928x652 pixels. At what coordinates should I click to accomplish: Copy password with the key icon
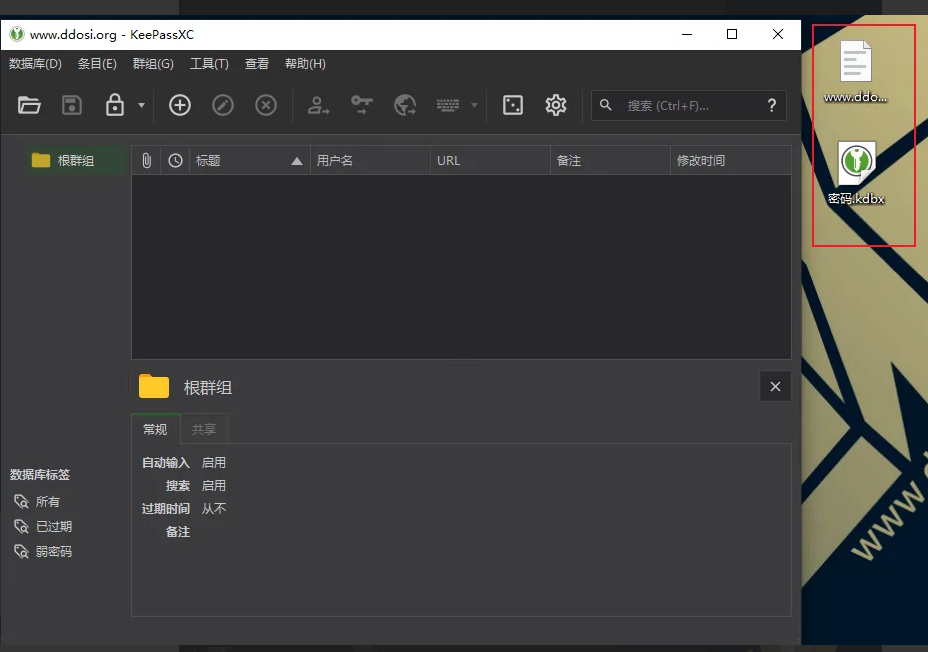tap(362, 105)
